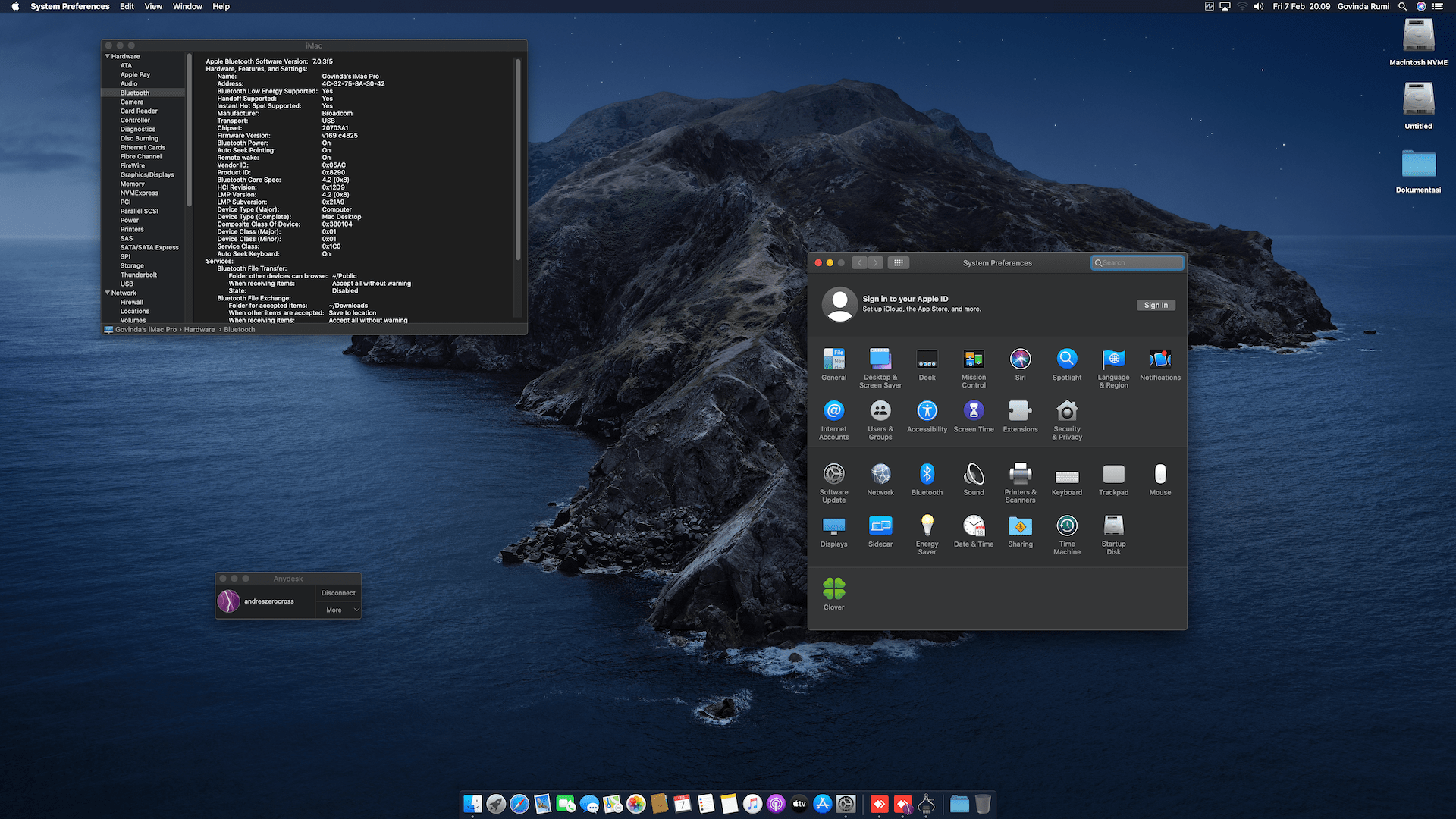Image resolution: width=1456 pixels, height=819 pixels.
Task: Select Graphics/Displays in hardware list
Action: point(147,174)
